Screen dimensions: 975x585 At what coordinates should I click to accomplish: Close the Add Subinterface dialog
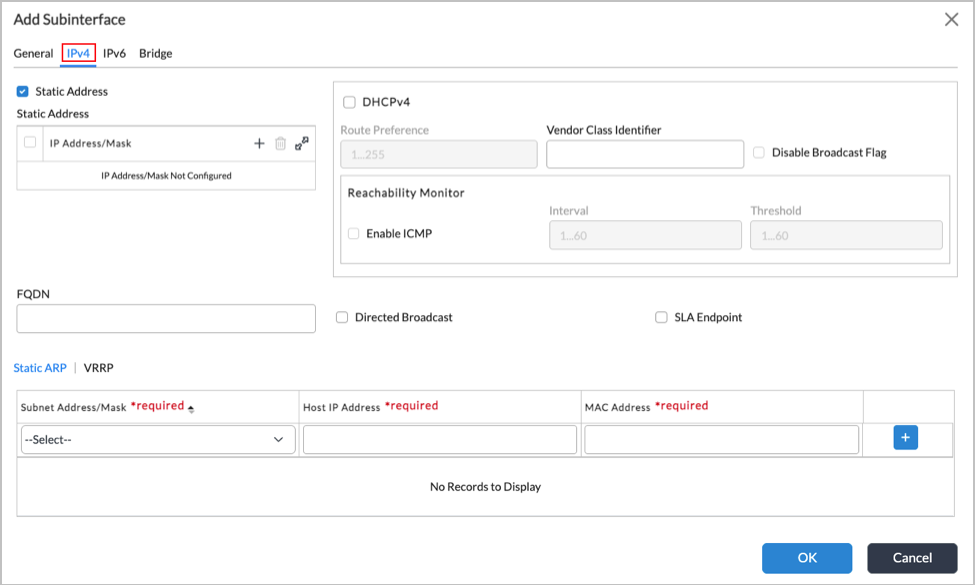951,19
